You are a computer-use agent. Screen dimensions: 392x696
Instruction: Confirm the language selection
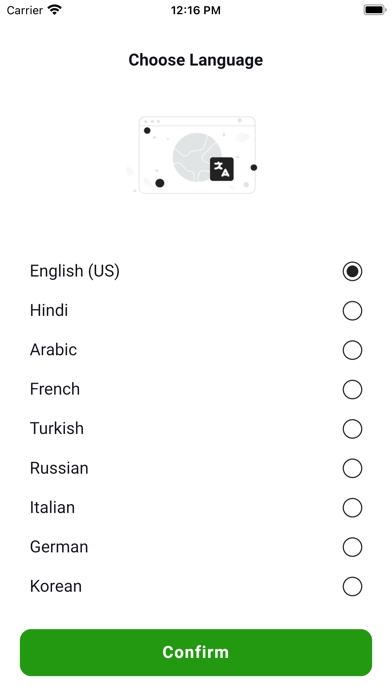click(196, 652)
